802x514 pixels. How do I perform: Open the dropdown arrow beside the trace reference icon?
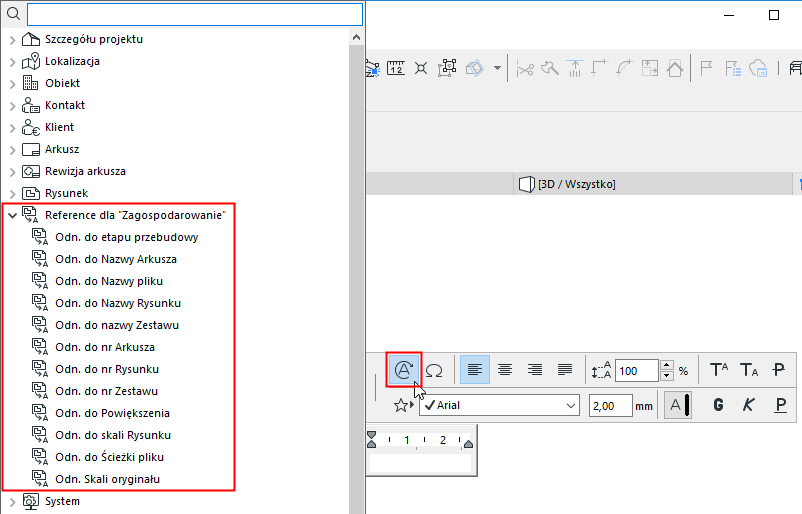tap(497, 68)
